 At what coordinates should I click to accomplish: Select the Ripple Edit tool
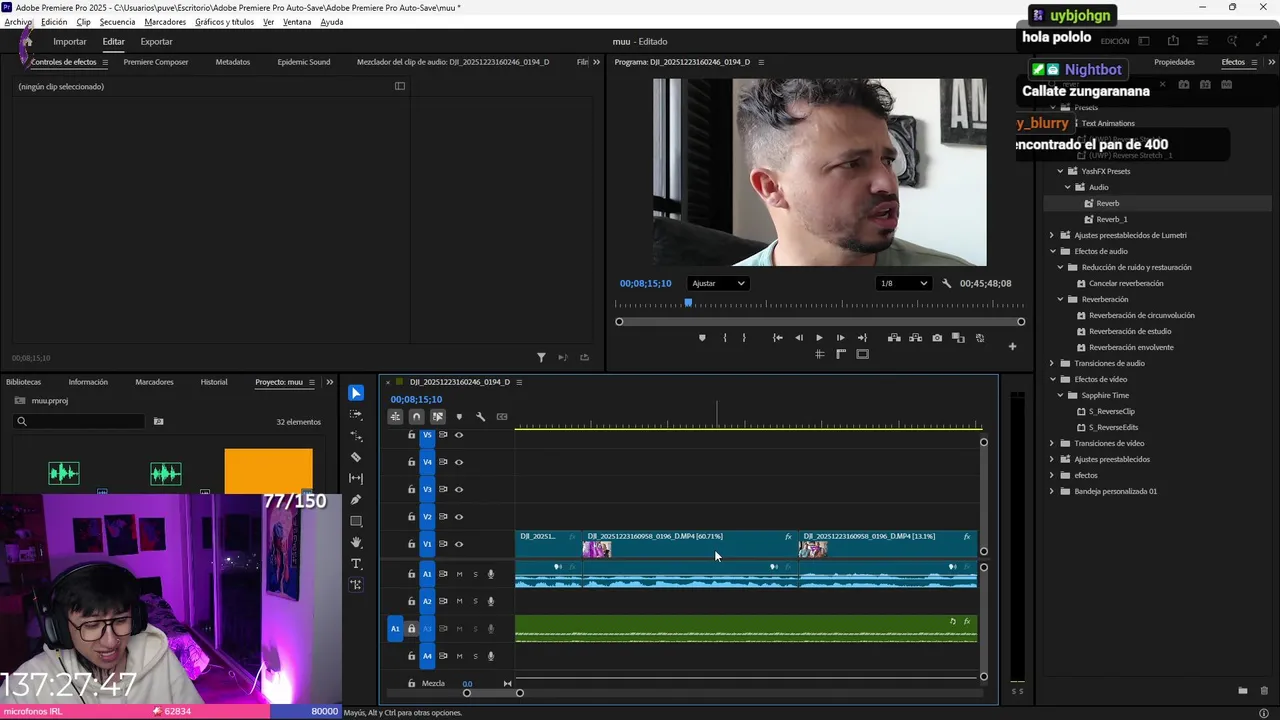pos(356,436)
